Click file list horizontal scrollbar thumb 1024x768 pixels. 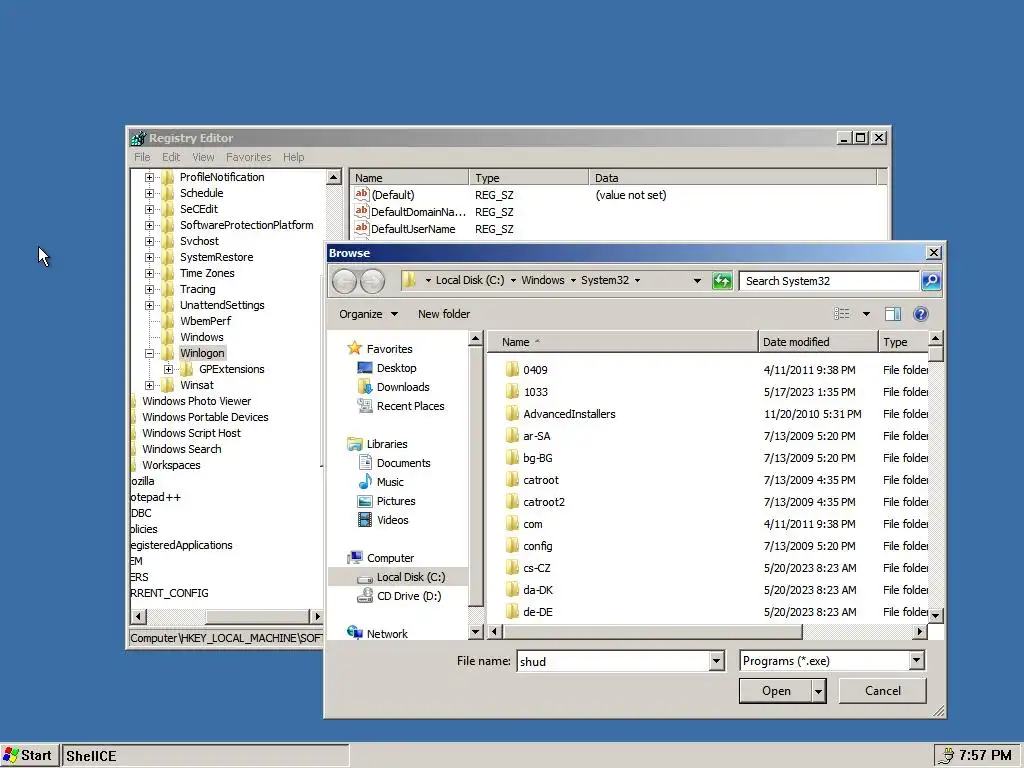(x=652, y=632)
